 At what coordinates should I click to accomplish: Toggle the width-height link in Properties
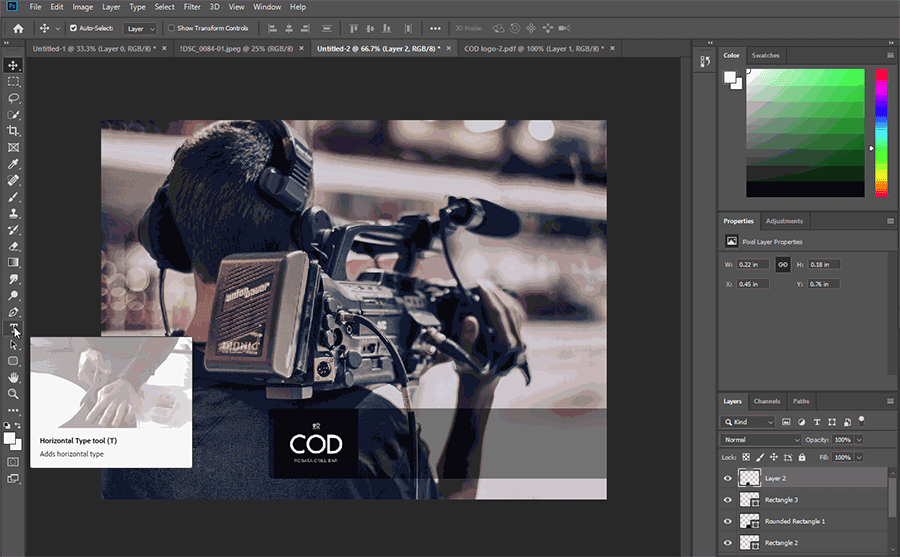click(782, 265)
